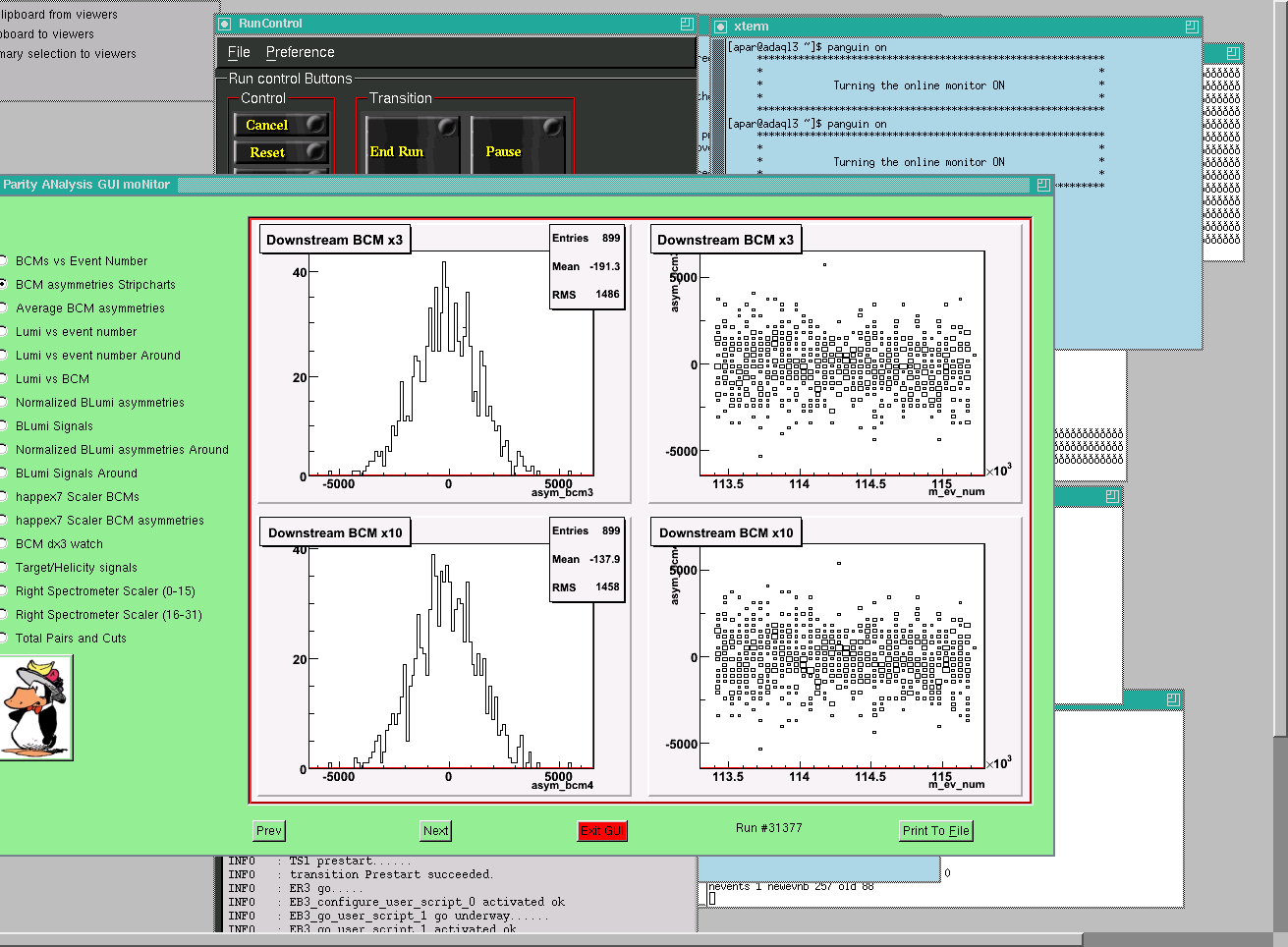Open File menu in RunControl

(x=239, y=52)
